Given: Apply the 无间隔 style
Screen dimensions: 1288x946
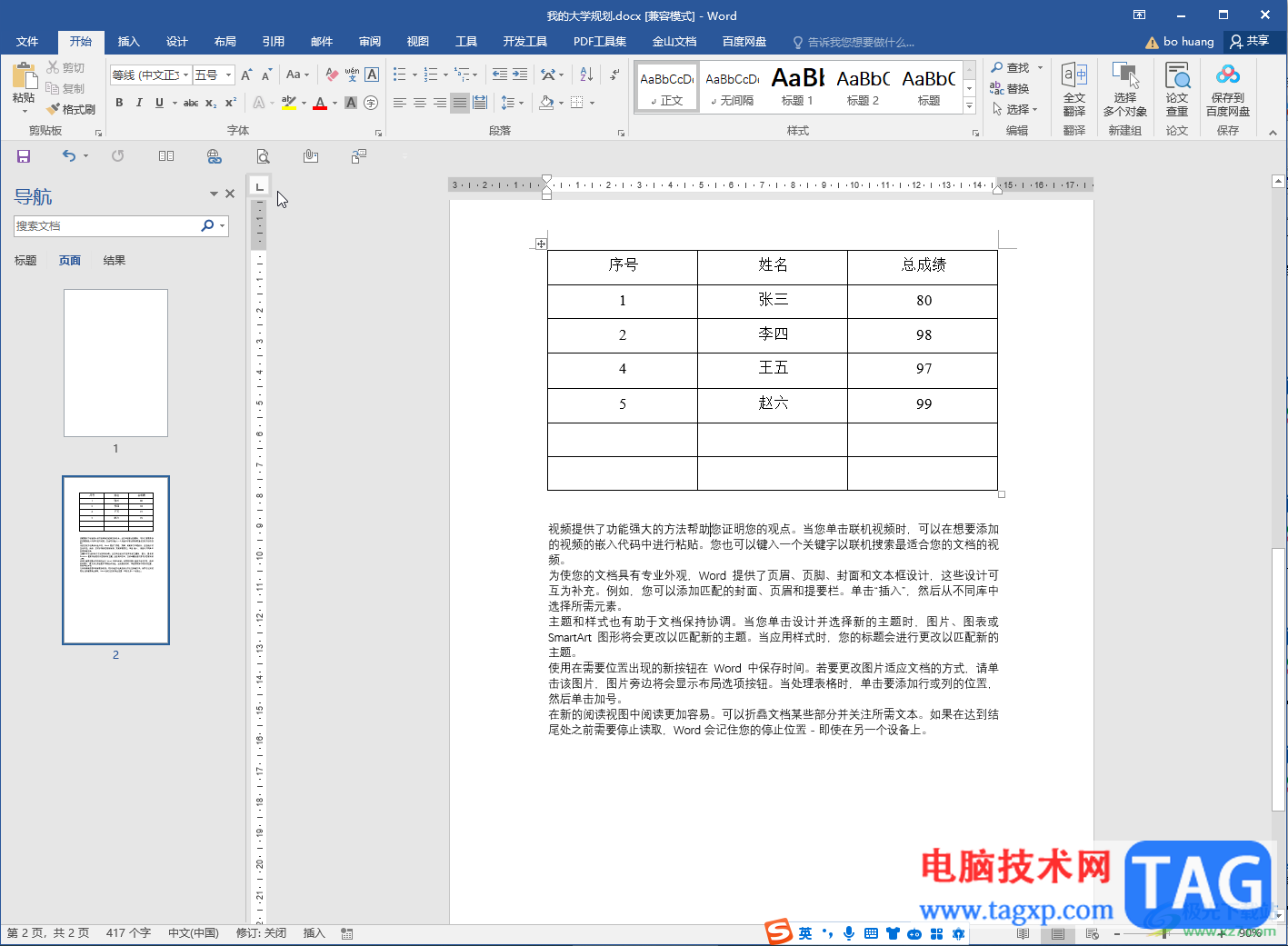Looking at the screenshot, I should click(x=733, y=87).
